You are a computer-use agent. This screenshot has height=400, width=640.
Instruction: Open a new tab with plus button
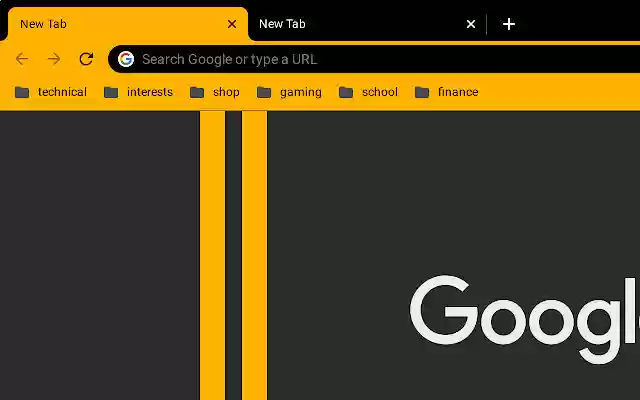coord(509,24)
